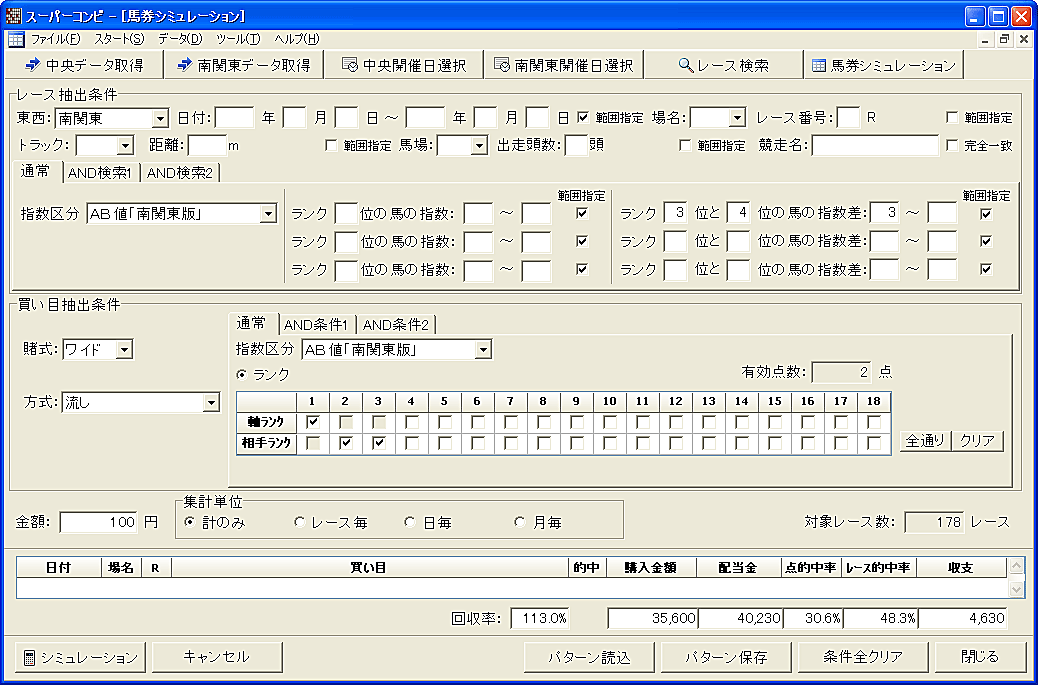The width and height of the screenshot is (1038, 685).
Task: Click the 買い目 column header
Action: coord(369,567)
